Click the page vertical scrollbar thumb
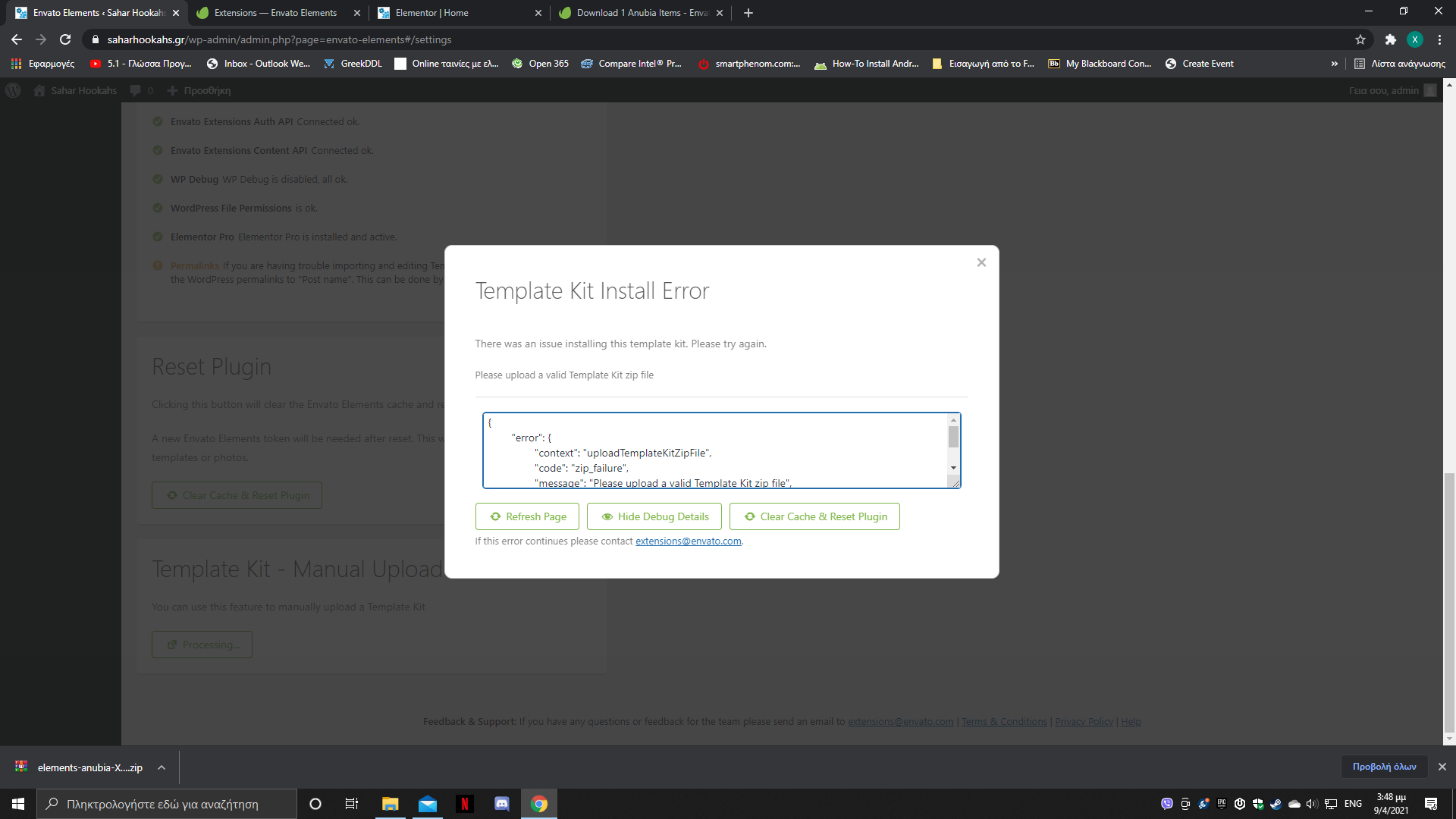The width and height of the screenshot is (1456, 819). (1449, 603)
